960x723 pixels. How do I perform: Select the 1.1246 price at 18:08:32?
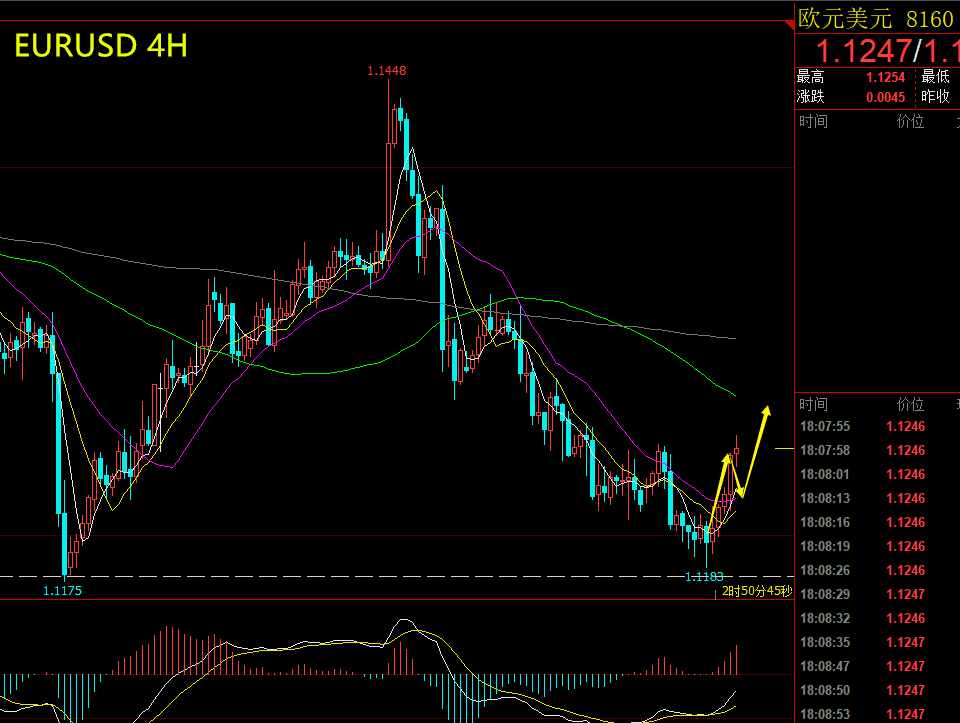click(906, 618)
